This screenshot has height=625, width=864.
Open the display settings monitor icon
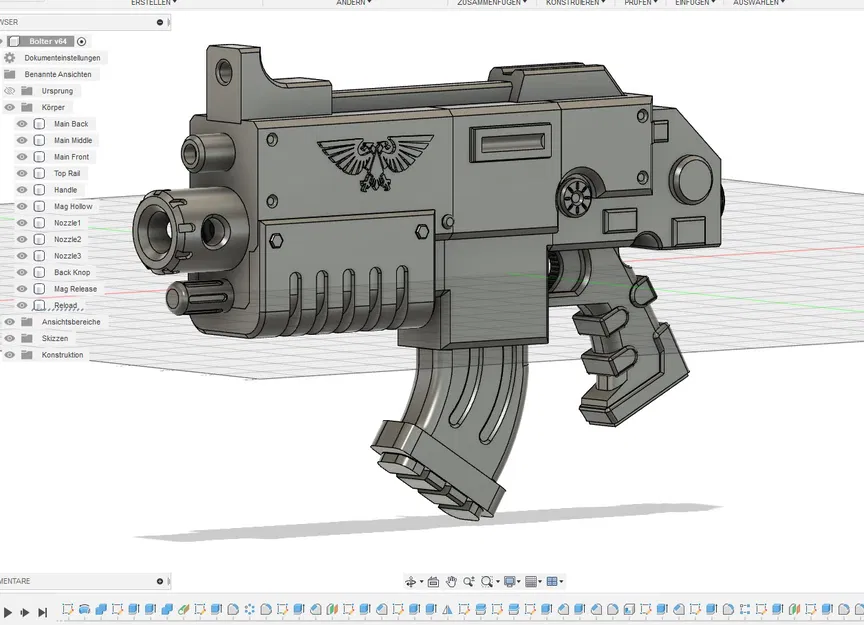pos(511,581)
